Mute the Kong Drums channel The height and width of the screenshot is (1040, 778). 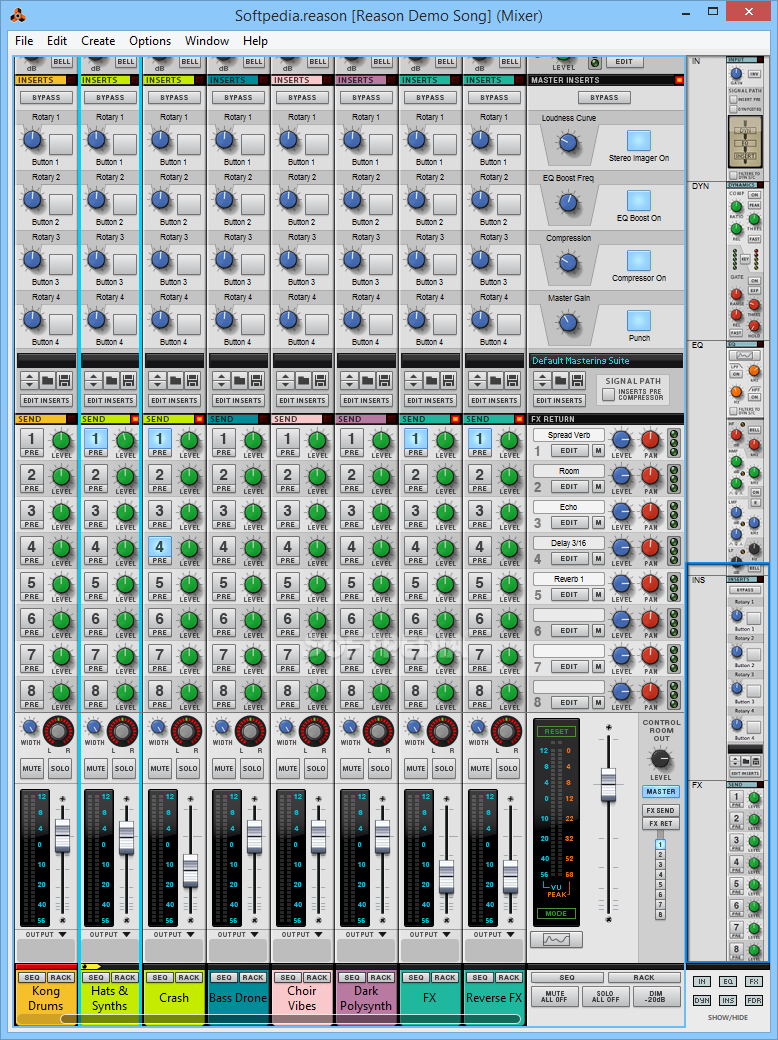(32, 769)
